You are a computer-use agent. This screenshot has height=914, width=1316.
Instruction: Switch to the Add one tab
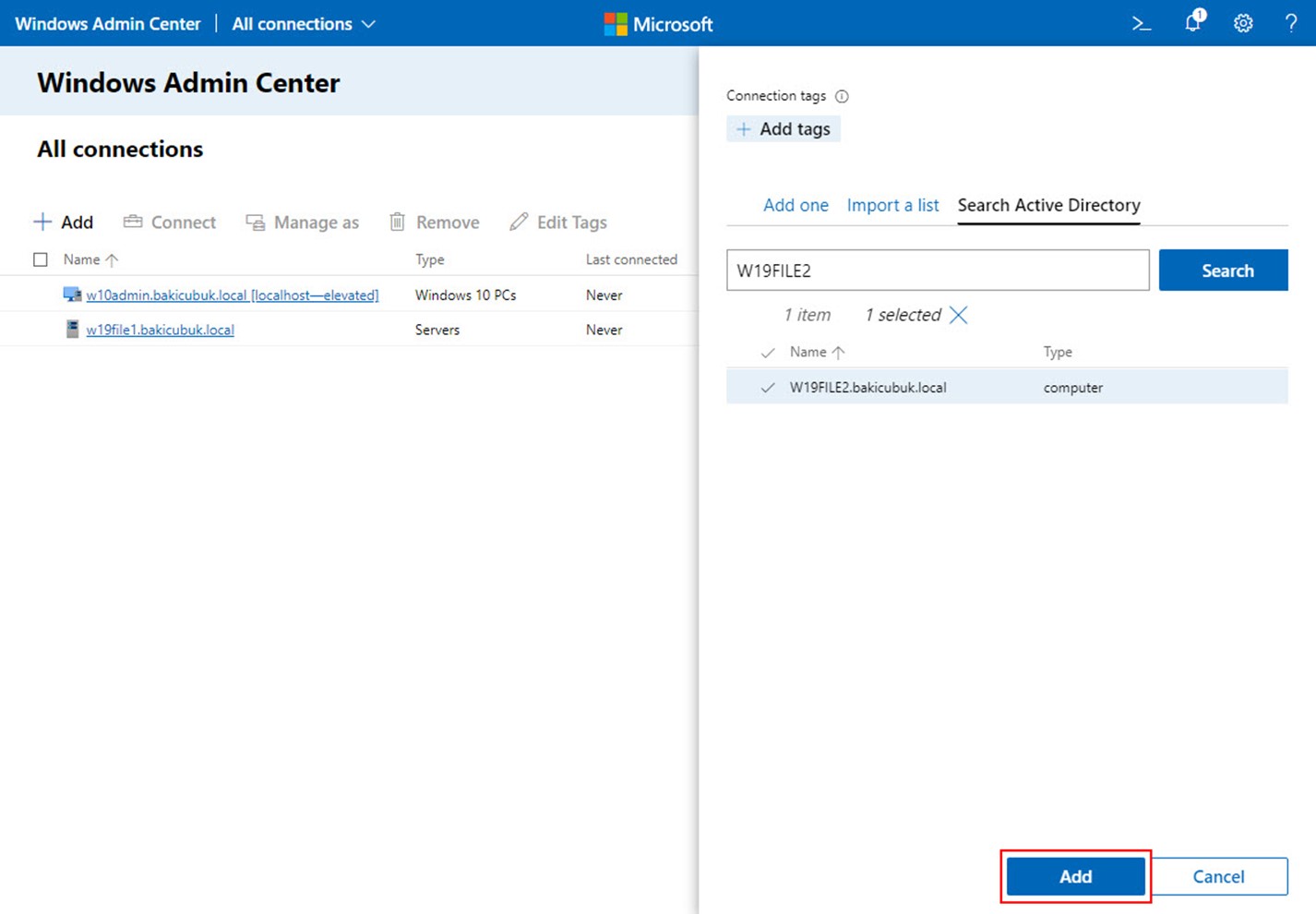pos(796,205)
